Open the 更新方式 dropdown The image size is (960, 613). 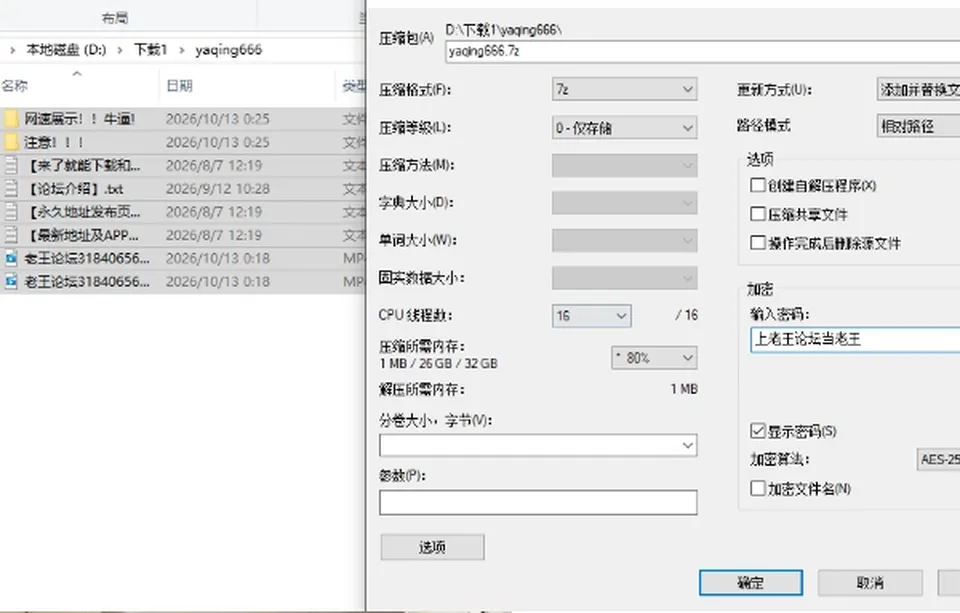918,90
